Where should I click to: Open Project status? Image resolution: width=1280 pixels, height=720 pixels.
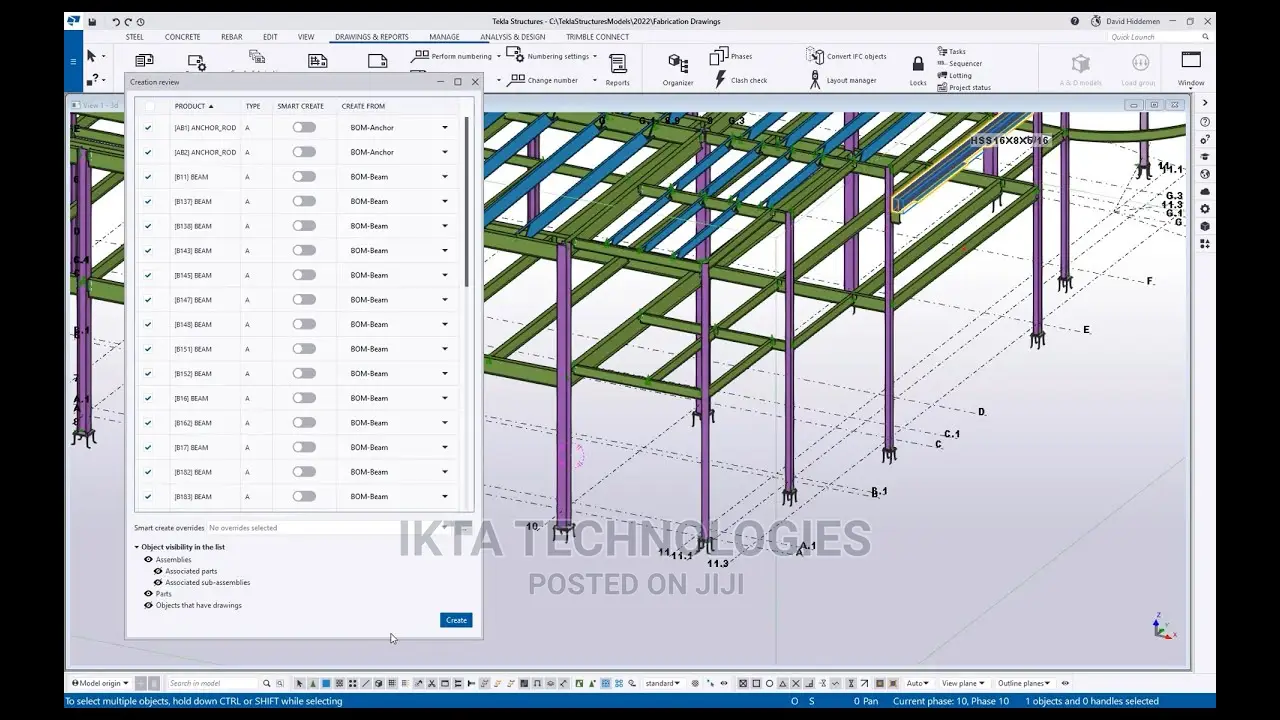click(x=964, y=87)
